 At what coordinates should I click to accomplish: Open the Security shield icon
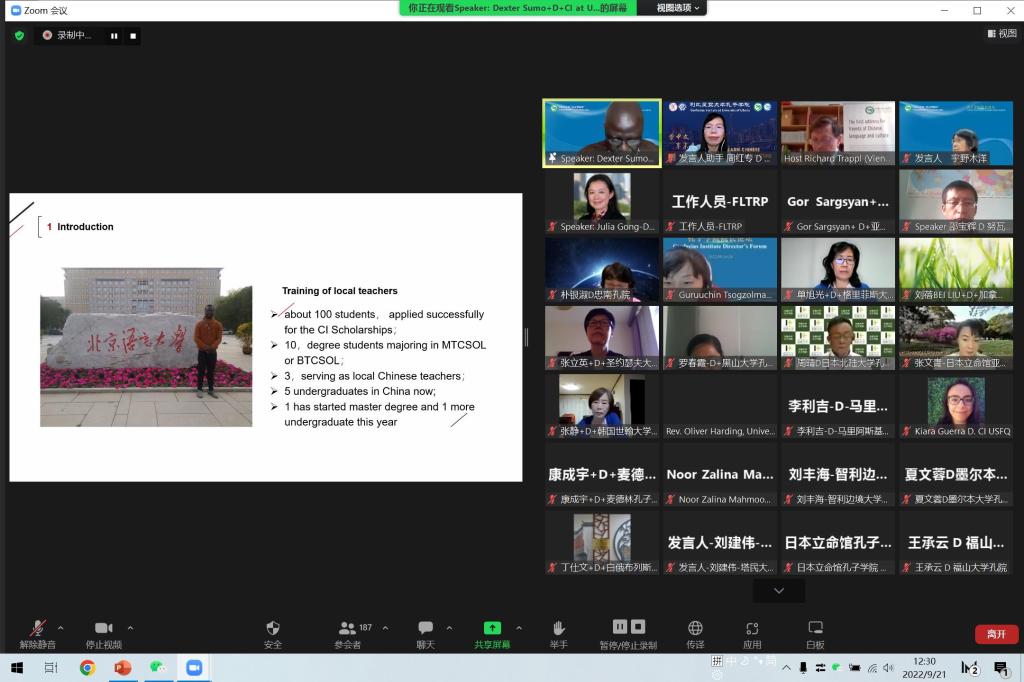click(x=273, y=629)
